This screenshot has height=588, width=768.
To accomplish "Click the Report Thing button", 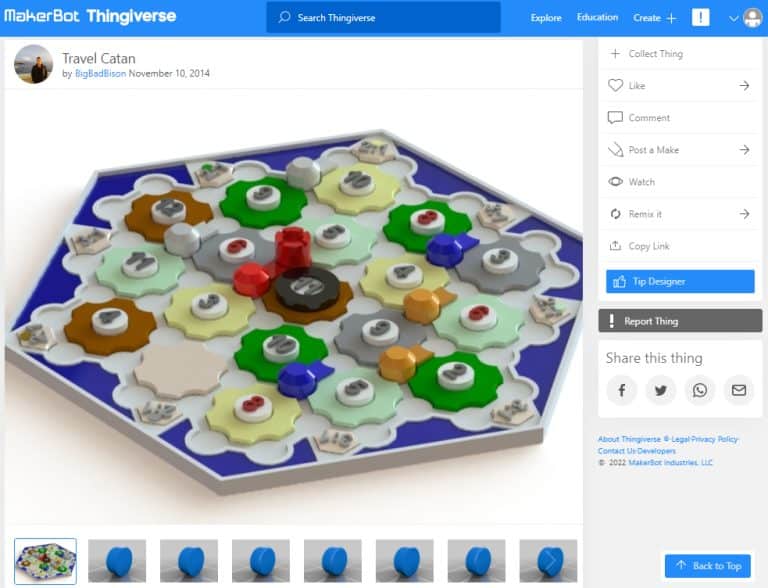I will coord(680,321).
